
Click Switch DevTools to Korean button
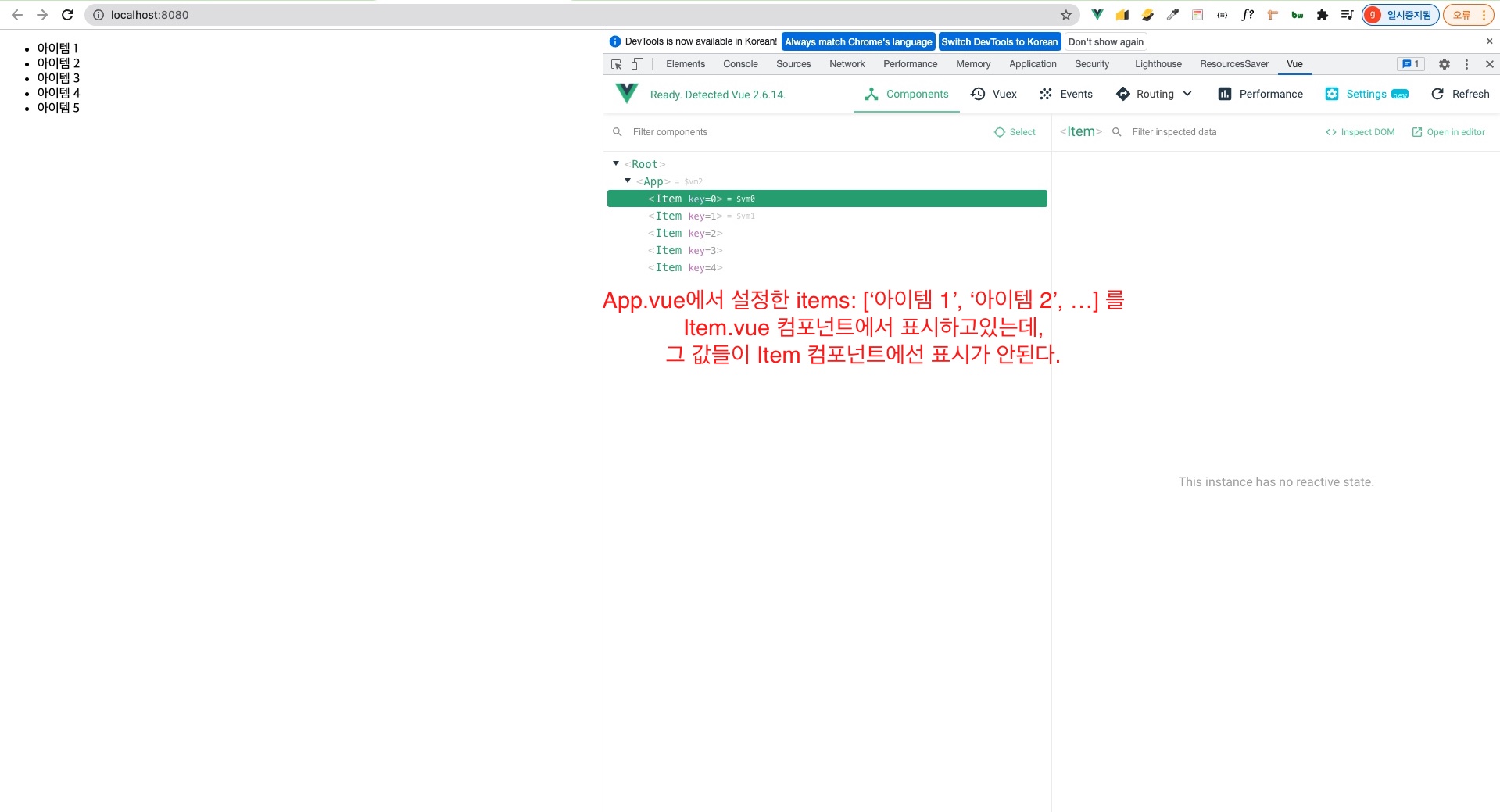999,42
